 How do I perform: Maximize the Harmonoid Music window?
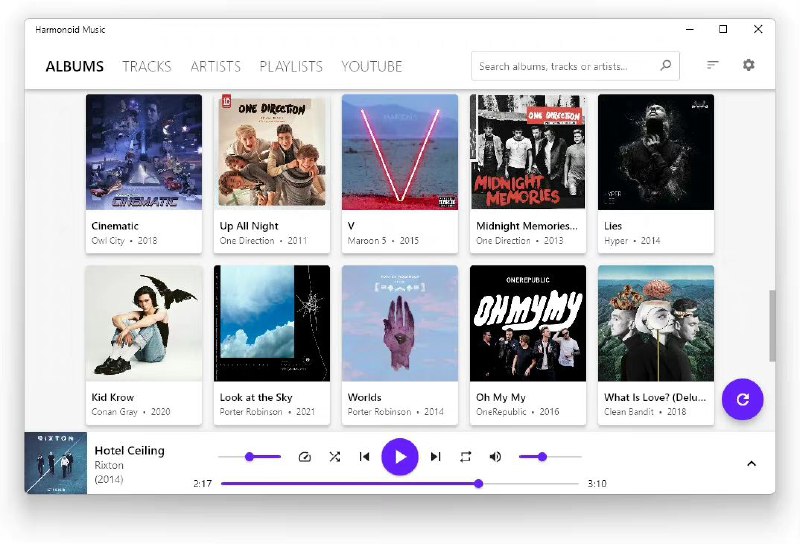point(723,30)
